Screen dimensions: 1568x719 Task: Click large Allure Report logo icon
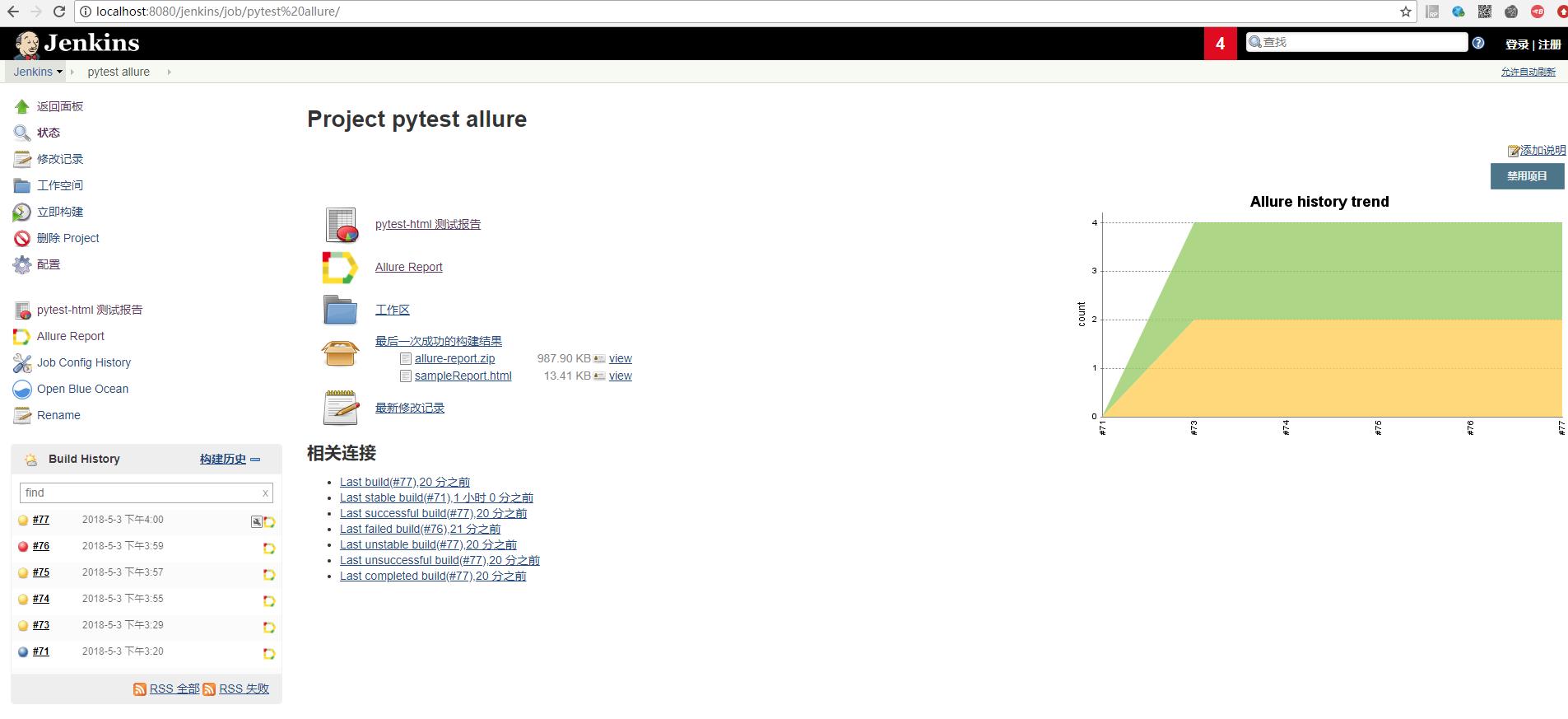click(x=340, y=268)
